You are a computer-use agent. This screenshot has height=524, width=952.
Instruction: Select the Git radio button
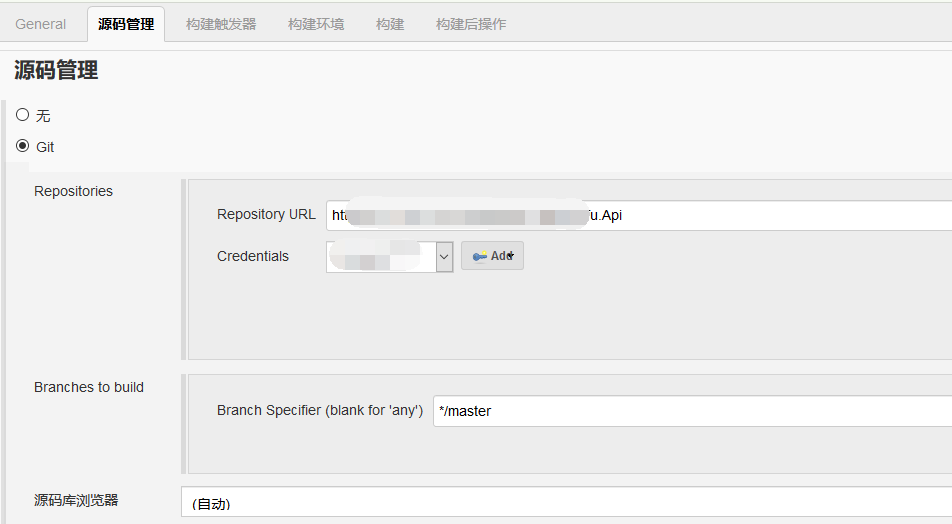(23, 146)
